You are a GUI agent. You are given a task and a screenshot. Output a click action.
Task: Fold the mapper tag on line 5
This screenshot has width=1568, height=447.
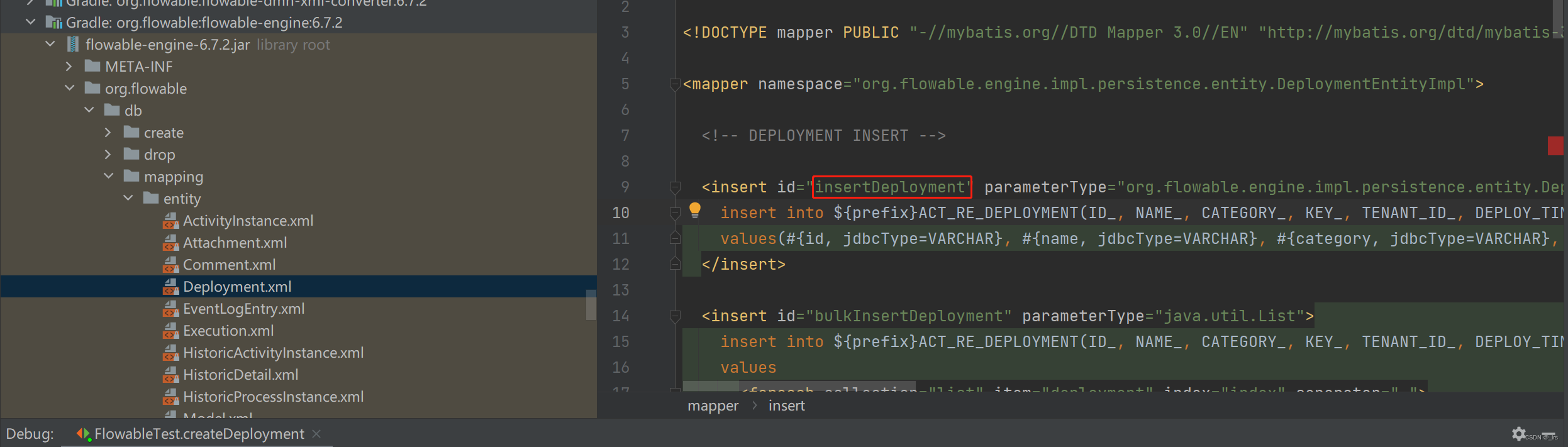(x=675, y=84)
